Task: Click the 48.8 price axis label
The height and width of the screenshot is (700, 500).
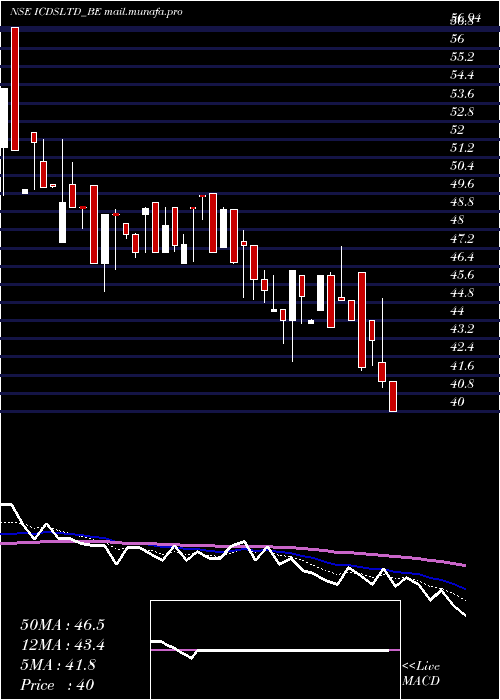Action: tap(462, 202)
